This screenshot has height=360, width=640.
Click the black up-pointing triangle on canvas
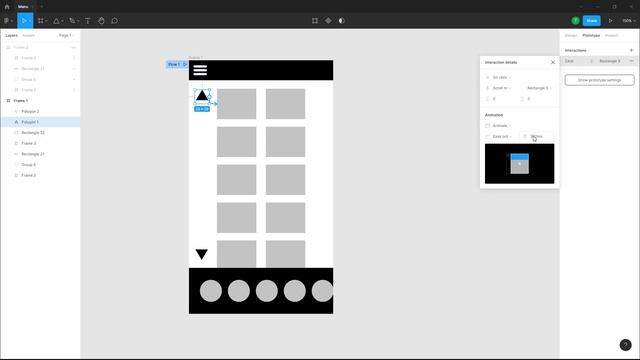pyautogui.click(x=202, y=96)
